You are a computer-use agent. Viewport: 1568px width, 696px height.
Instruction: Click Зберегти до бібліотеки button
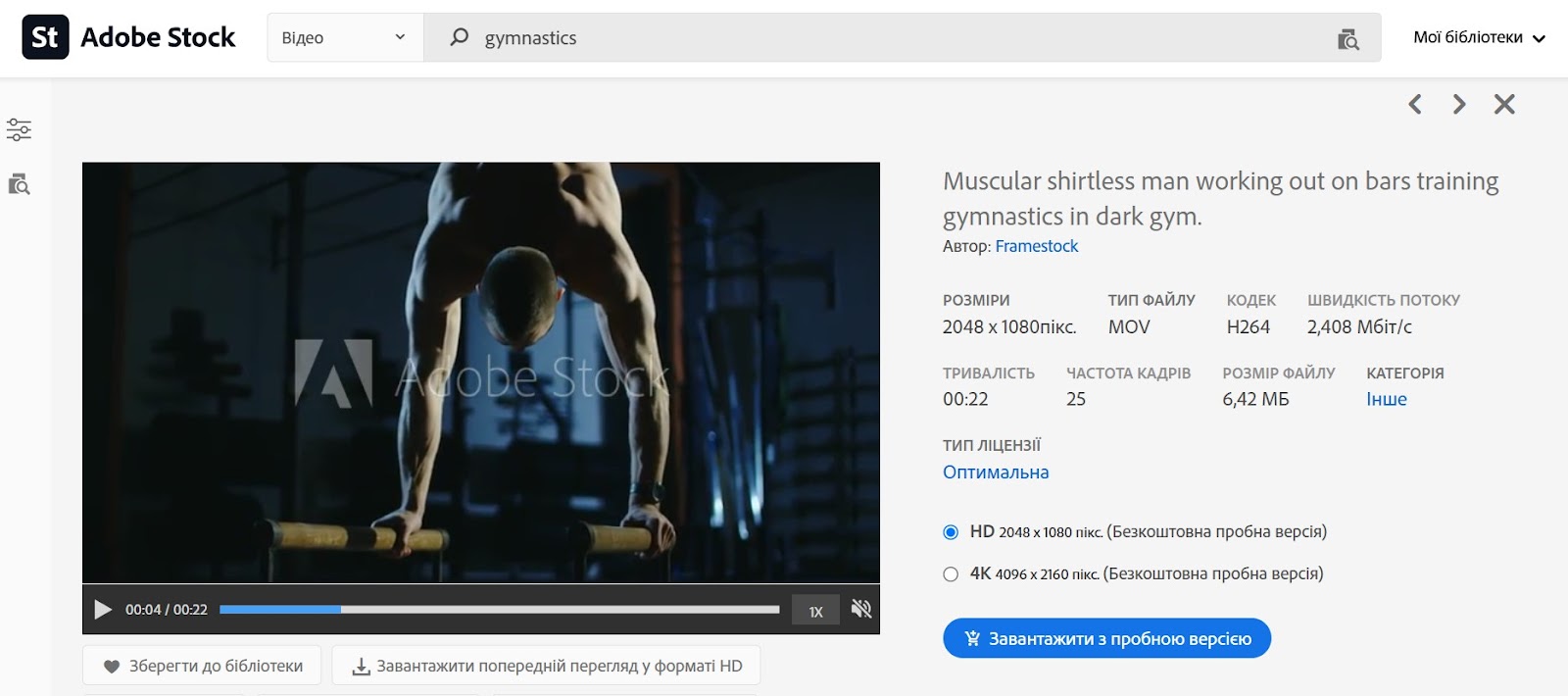202,666
